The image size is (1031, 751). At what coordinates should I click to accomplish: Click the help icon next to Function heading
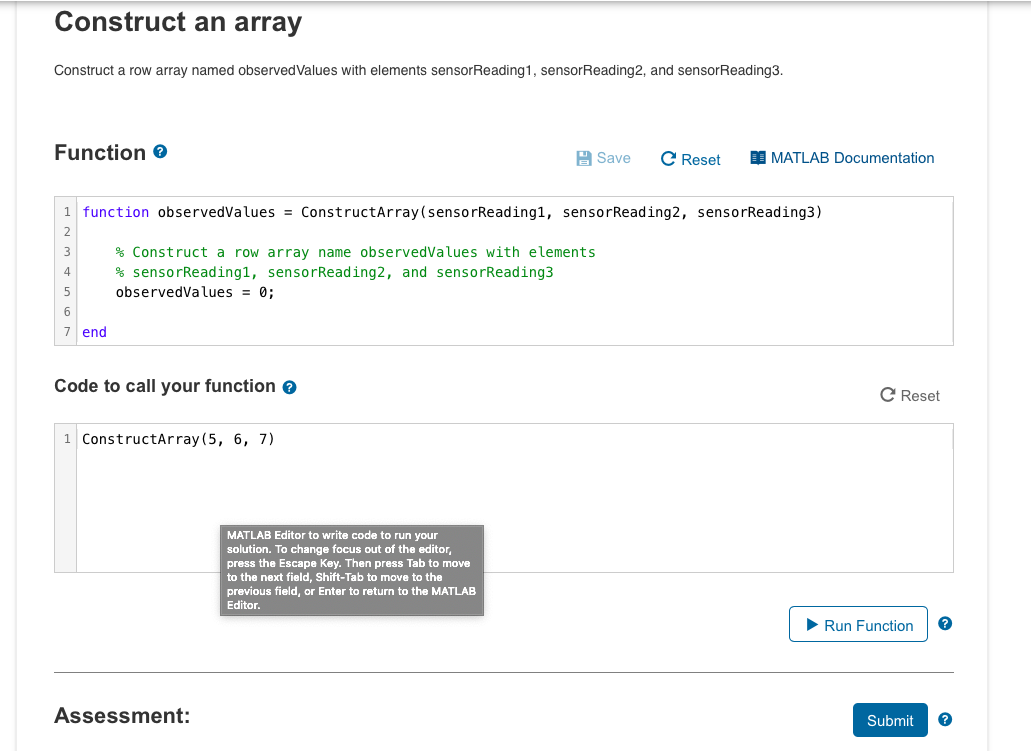(x=161, y=151)
